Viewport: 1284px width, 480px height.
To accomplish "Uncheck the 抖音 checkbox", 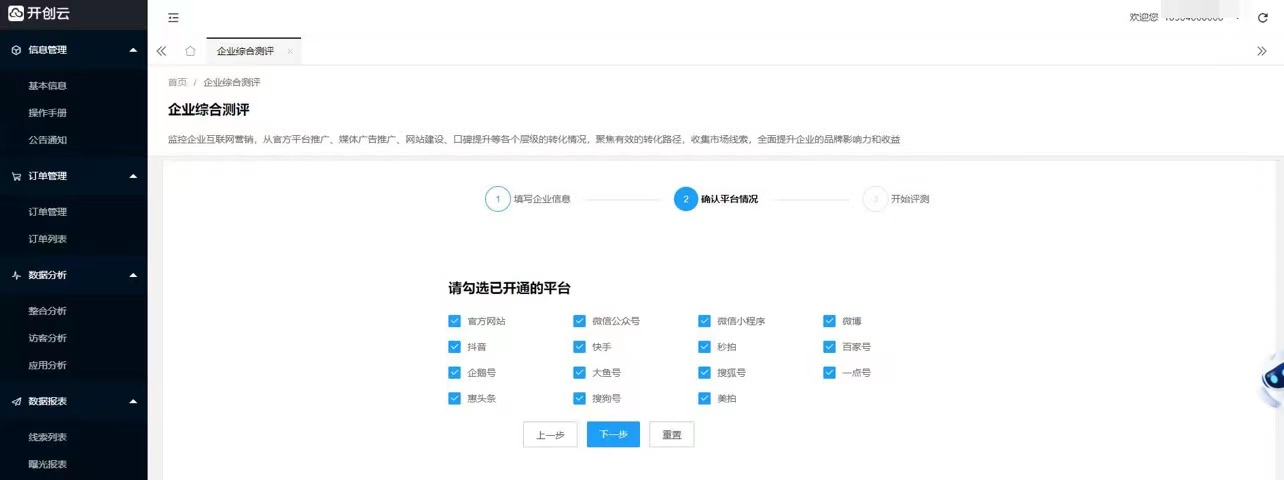I will pyautogui.click(x=455, y=347).
